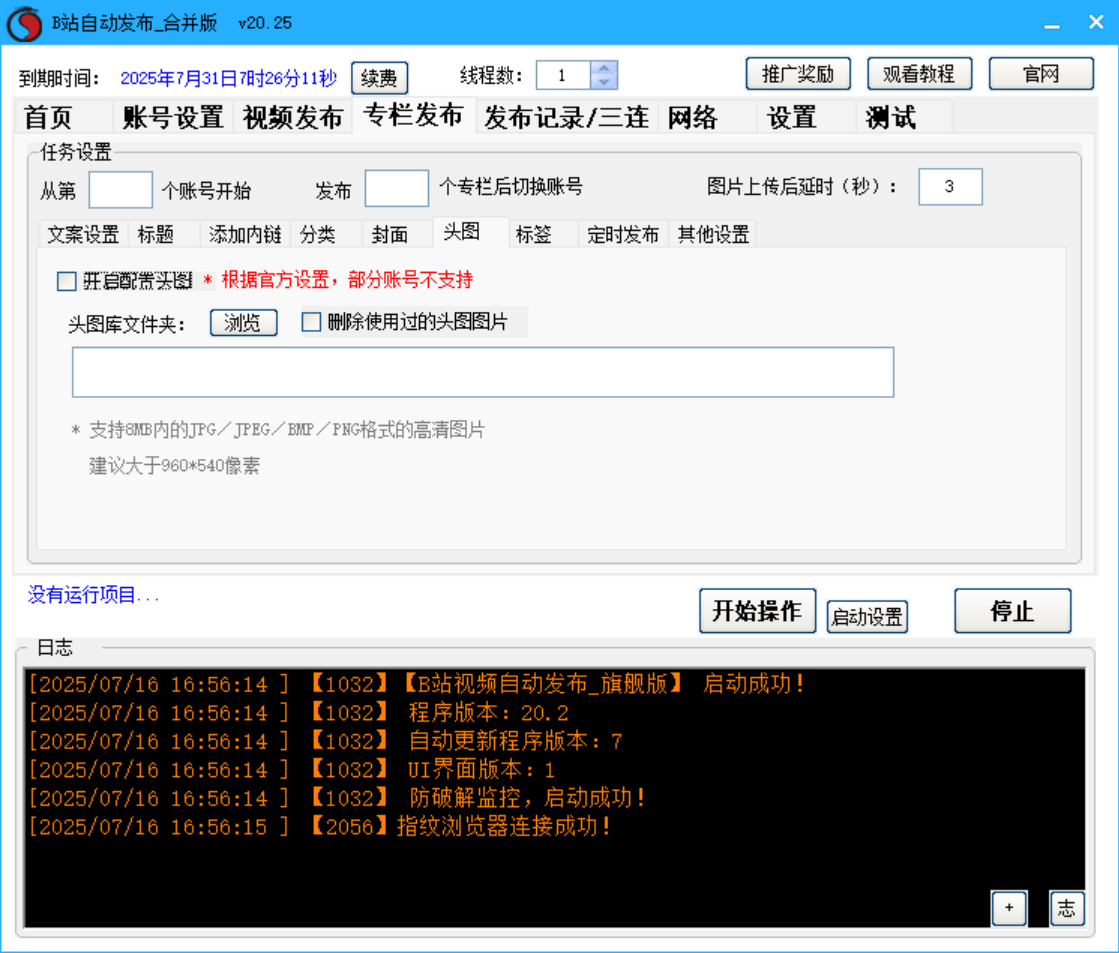
Task: Toggle 删除使用过的头图图片 checkbox
Action: 311,322
